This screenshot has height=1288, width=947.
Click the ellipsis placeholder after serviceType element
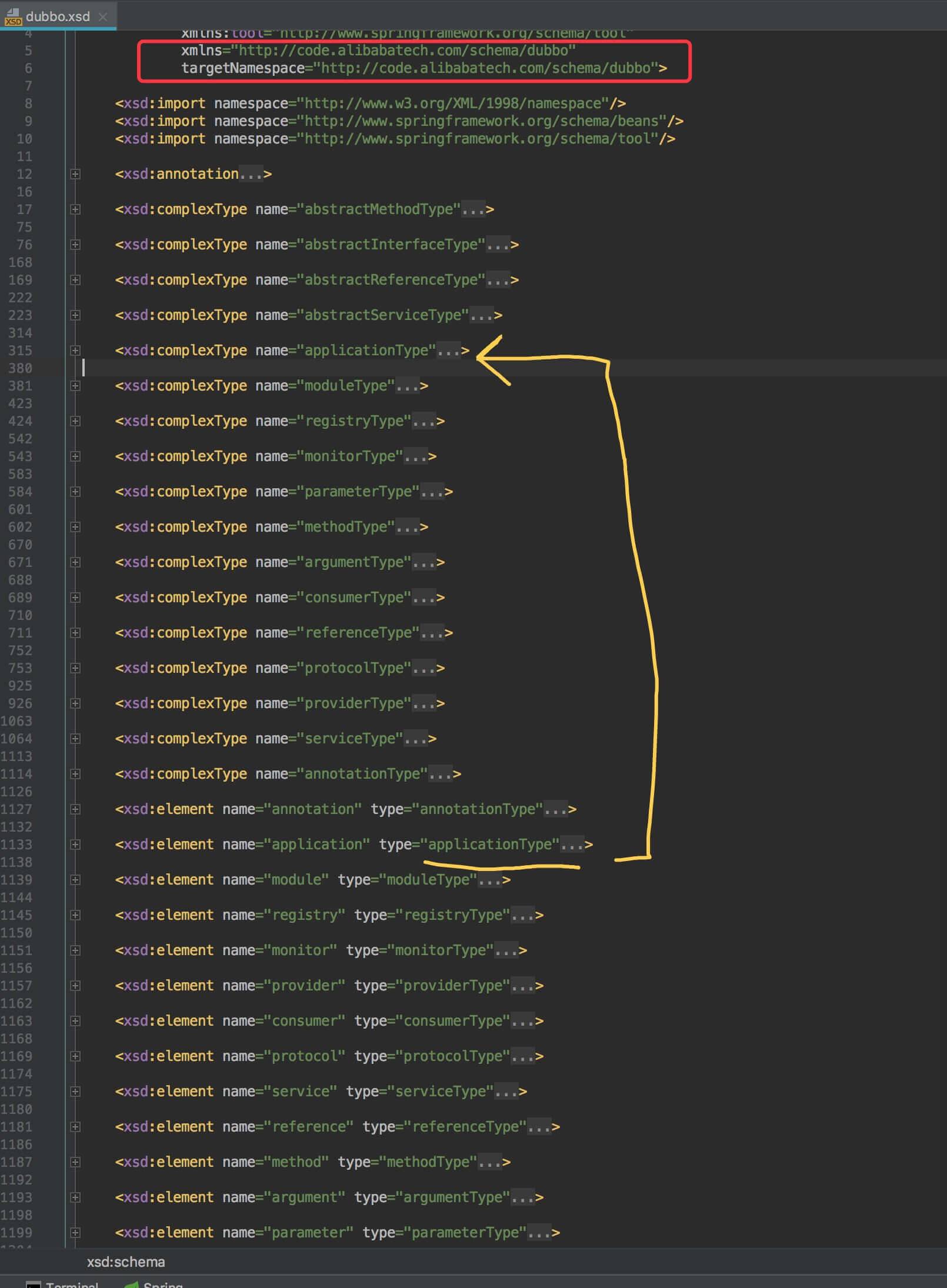point(506,1092)
